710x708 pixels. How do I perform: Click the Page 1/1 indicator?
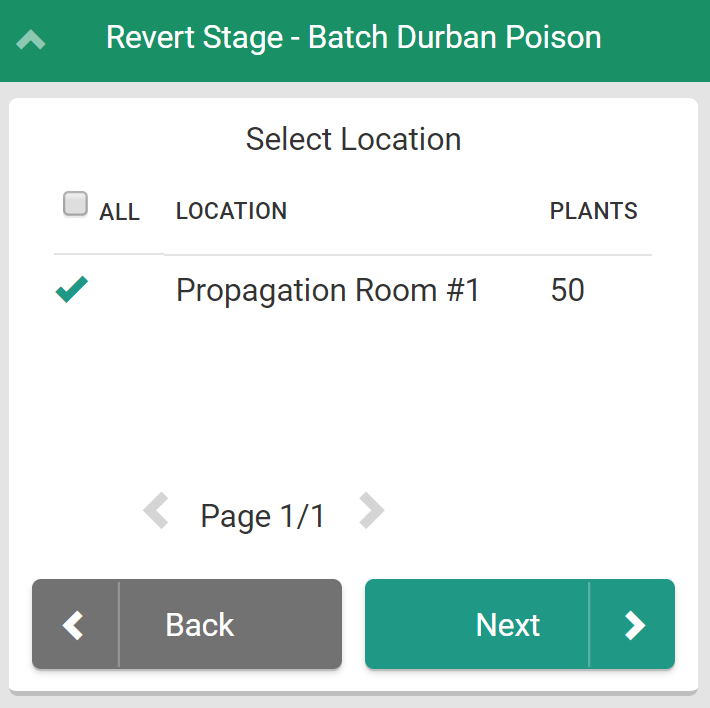click(263, 516)
